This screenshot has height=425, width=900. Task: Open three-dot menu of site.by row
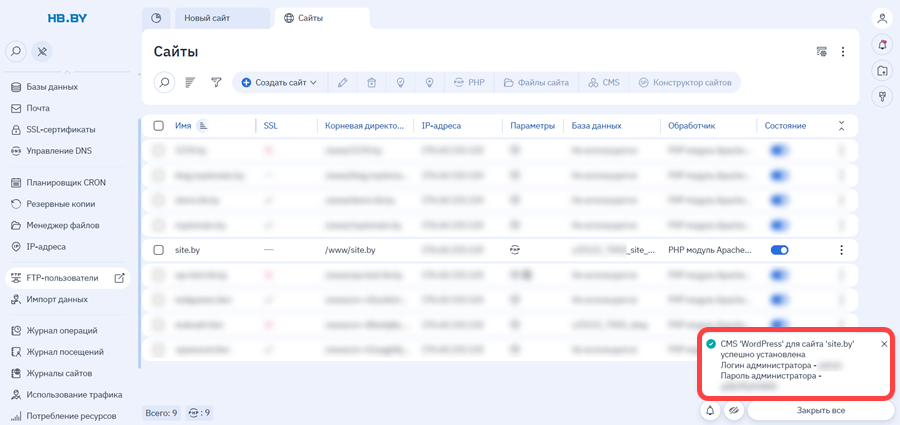pyautogui.click(x=841, y=250)
